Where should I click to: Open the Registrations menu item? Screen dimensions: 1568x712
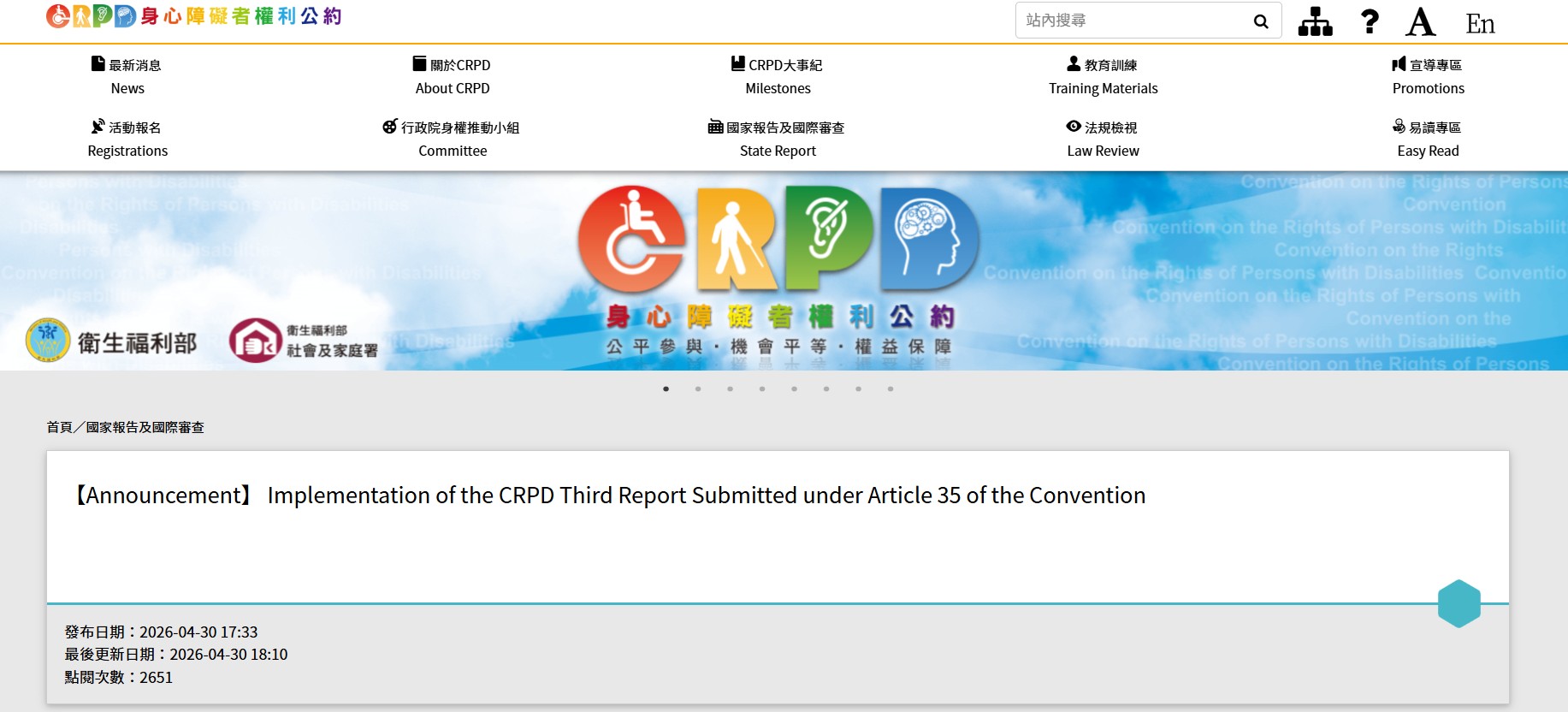tap(127, 139)
